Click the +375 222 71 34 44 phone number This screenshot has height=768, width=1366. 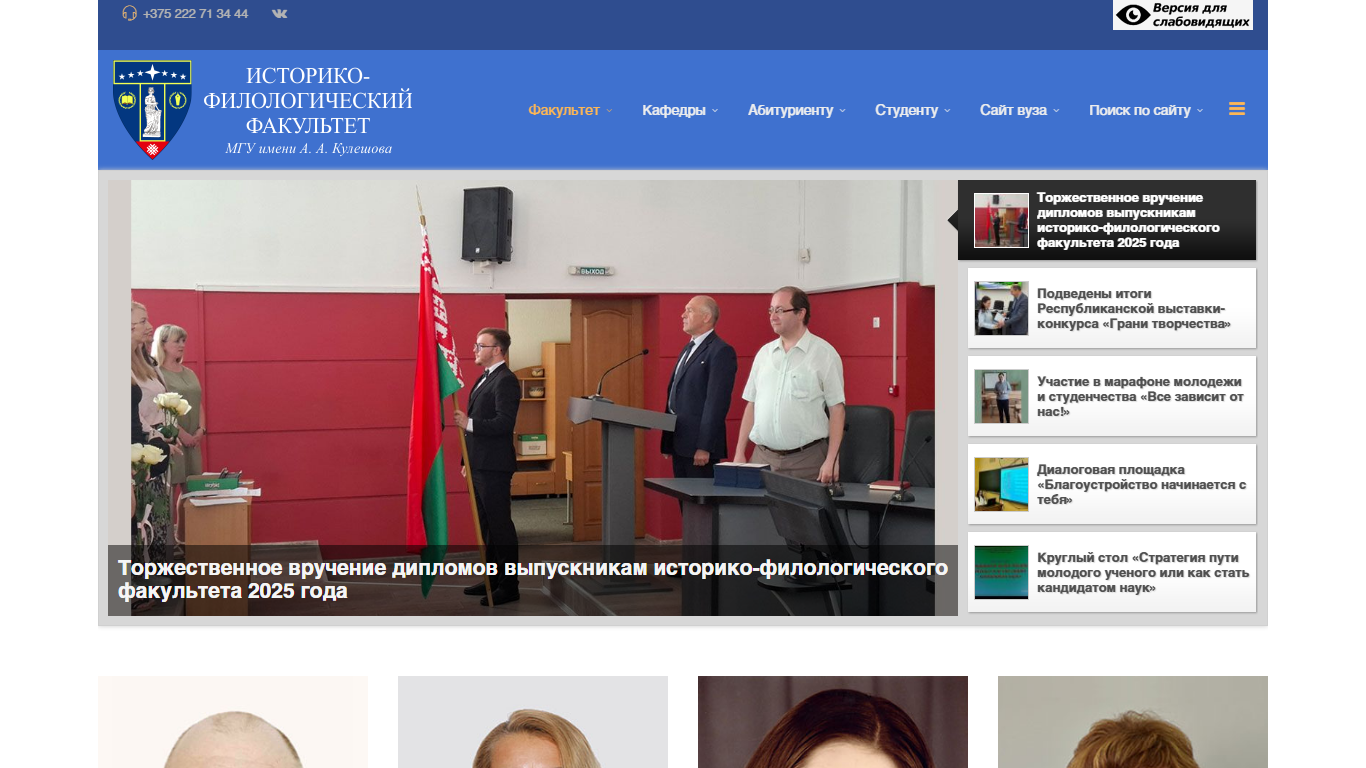(195, 13)
